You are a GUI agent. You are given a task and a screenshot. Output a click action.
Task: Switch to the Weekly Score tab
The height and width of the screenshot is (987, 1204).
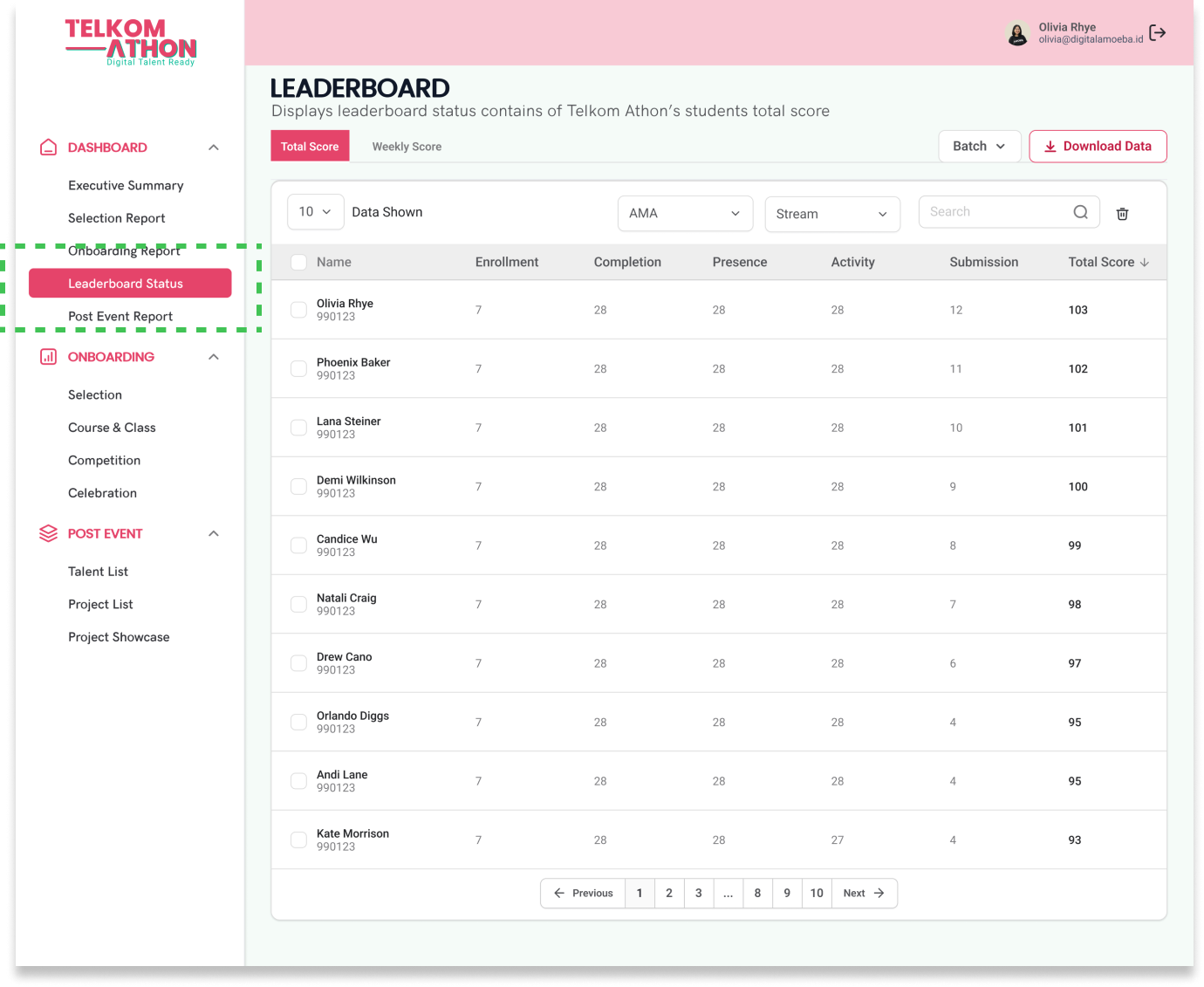coord(407,147)
